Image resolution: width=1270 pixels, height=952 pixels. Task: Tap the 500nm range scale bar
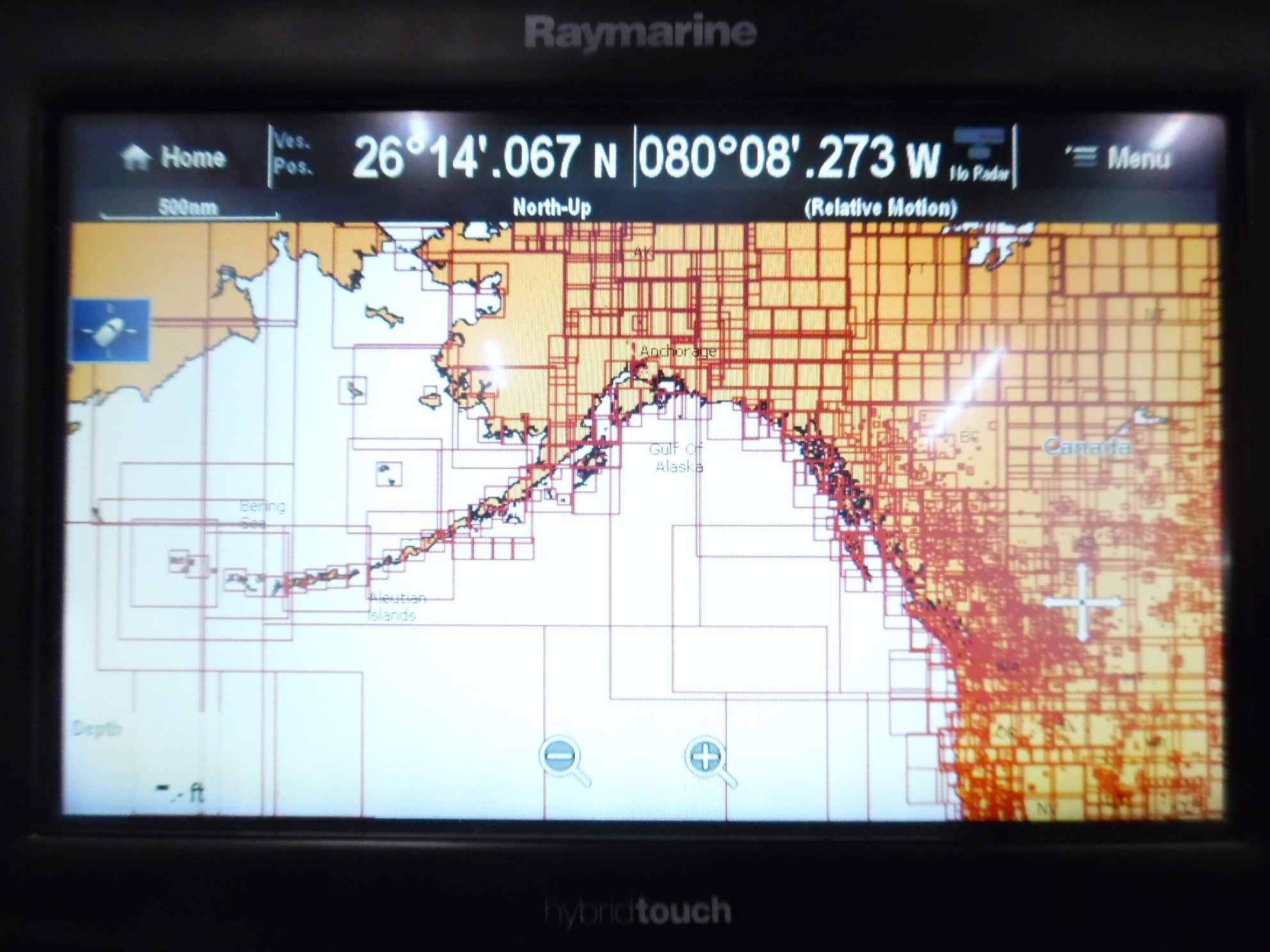(x=189, y=209)
